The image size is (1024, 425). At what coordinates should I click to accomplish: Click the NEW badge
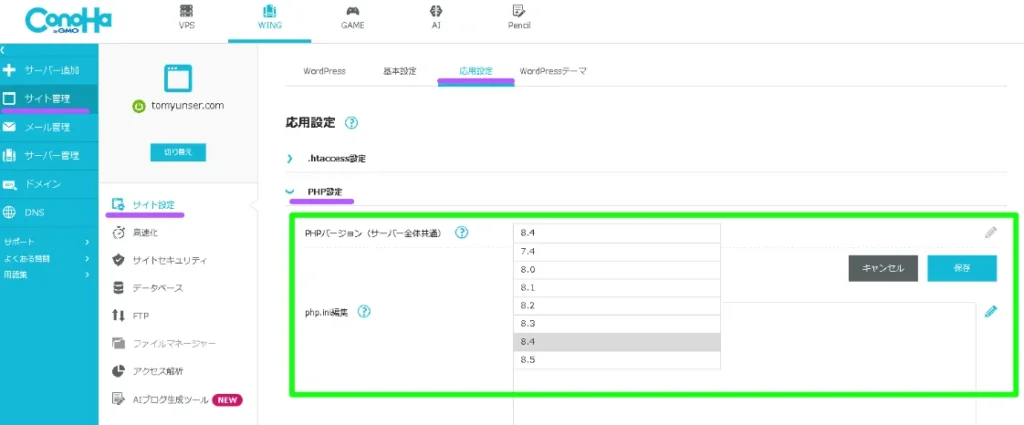[227, 400]
